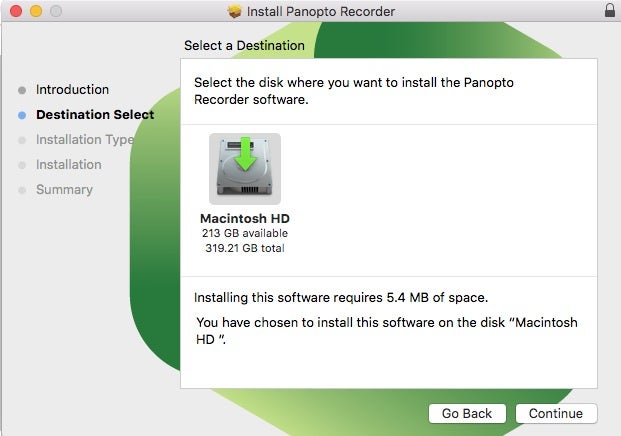Click the Select a Destination heading
The image size is (621, 436).
pyautogui.click(x=244, y=46)
